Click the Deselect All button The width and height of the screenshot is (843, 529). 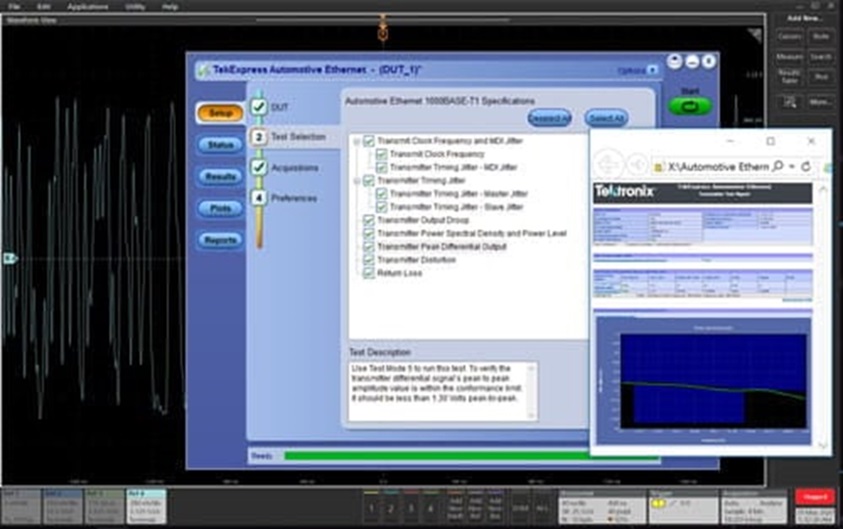(549, 118)
